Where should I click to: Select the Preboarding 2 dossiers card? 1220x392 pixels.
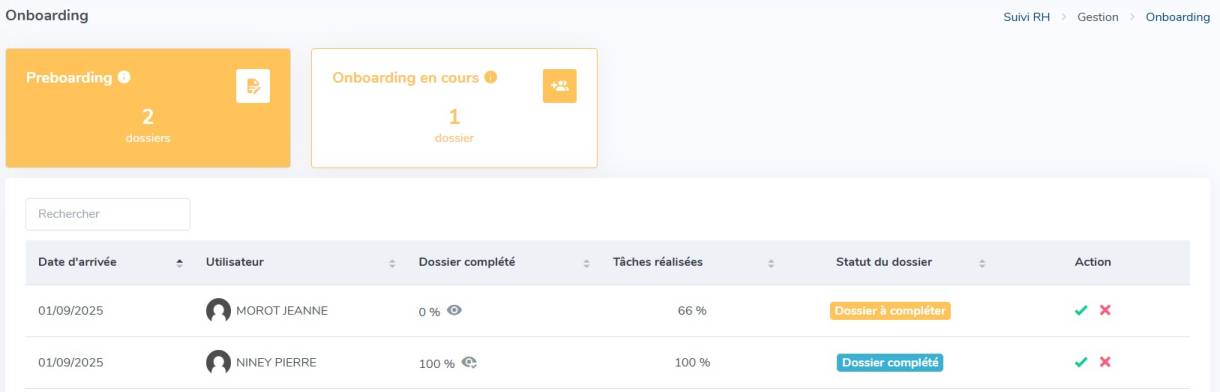[x=148, y=108]
